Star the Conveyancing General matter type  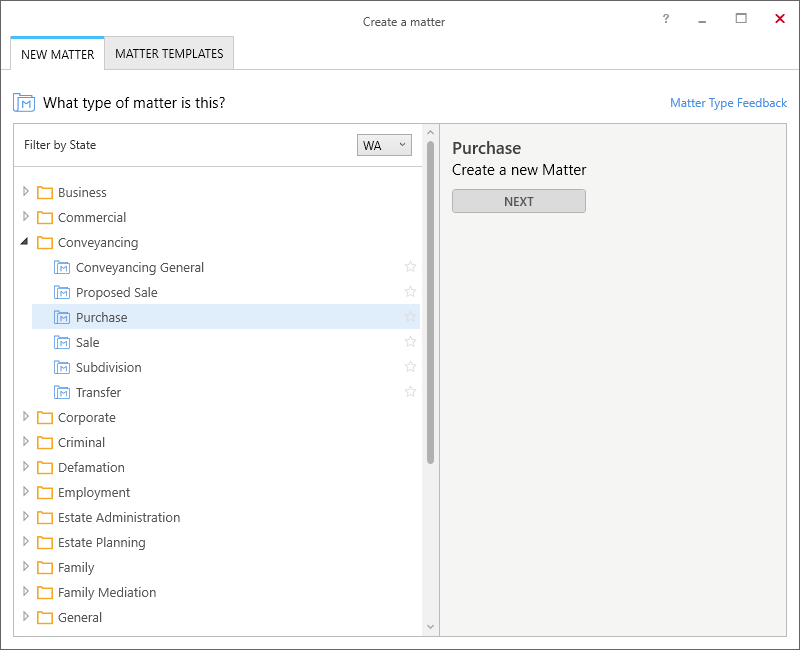(x=410, y=267)
